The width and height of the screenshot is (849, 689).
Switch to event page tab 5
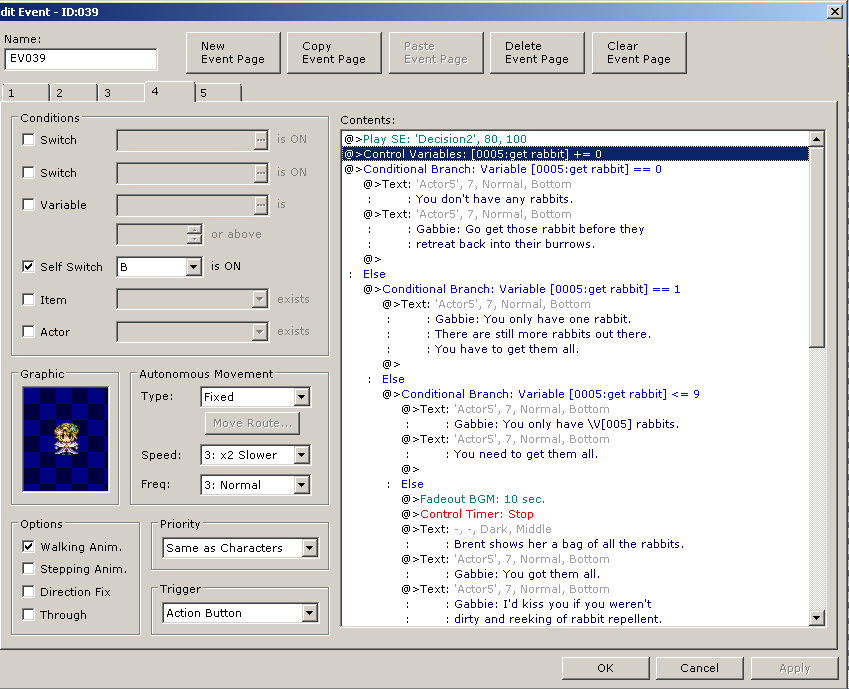click(217, 93)
